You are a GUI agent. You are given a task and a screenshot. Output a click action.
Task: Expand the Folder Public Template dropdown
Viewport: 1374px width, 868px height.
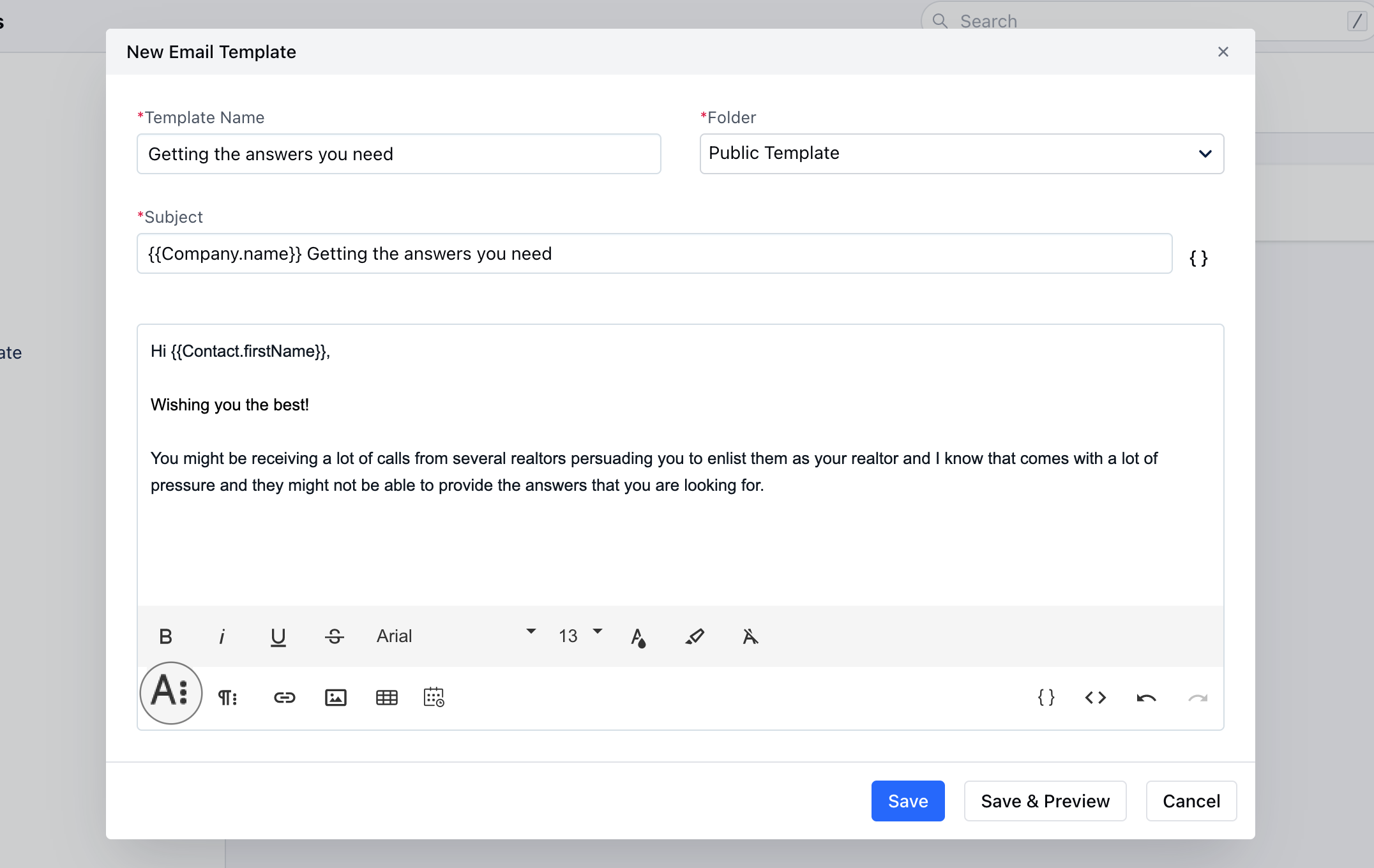pos(961,154)
